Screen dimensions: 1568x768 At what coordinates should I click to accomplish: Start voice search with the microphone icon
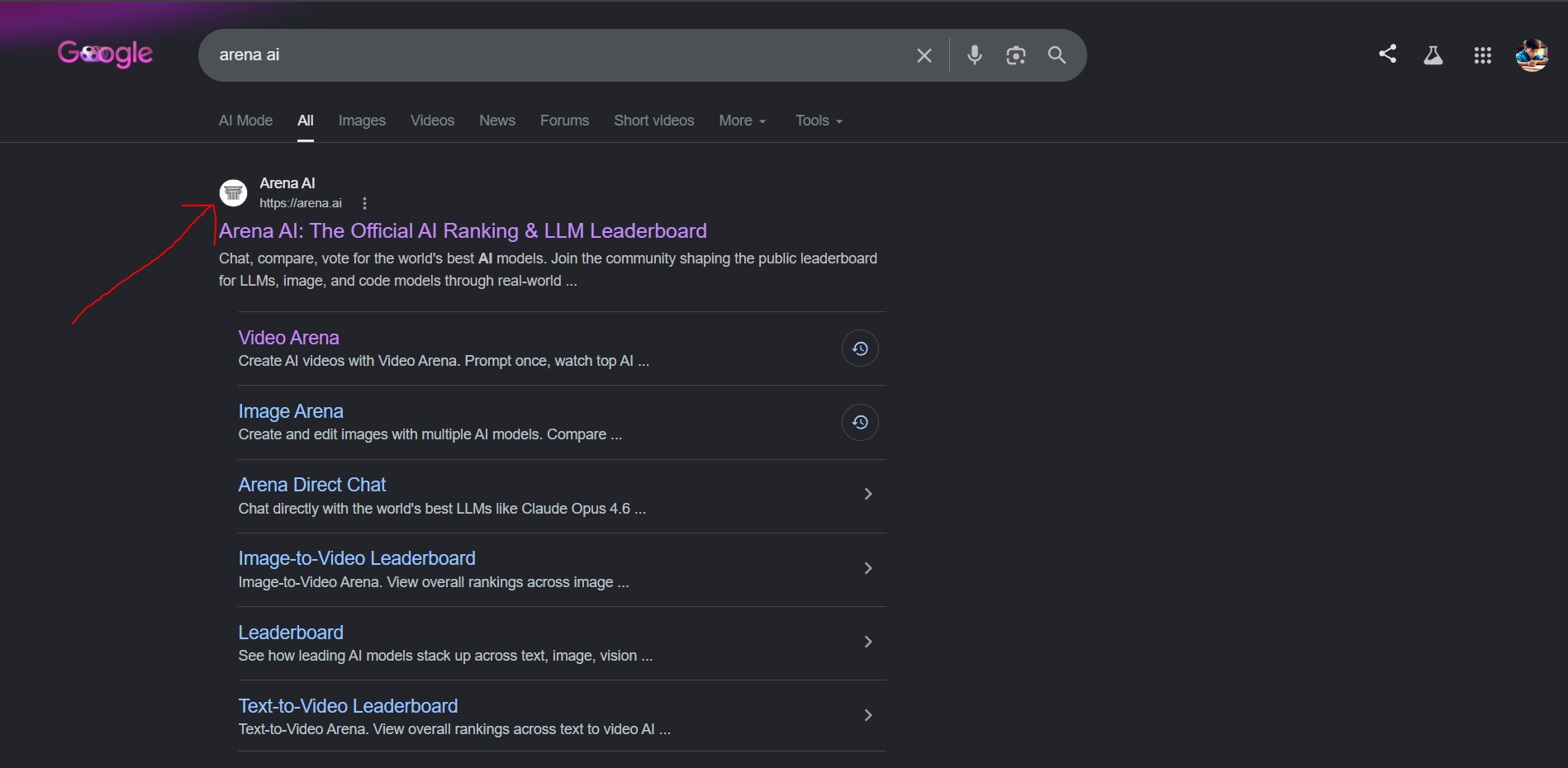coord(975,55)
